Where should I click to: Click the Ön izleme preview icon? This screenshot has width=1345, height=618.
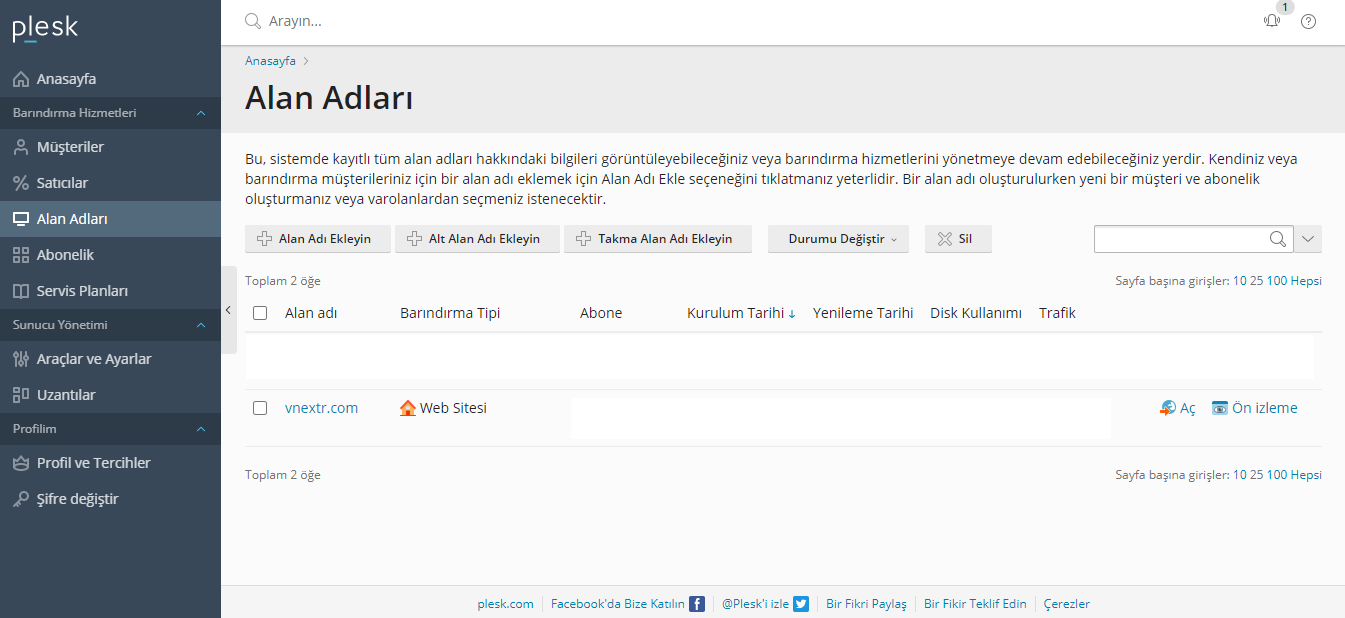1220,408
